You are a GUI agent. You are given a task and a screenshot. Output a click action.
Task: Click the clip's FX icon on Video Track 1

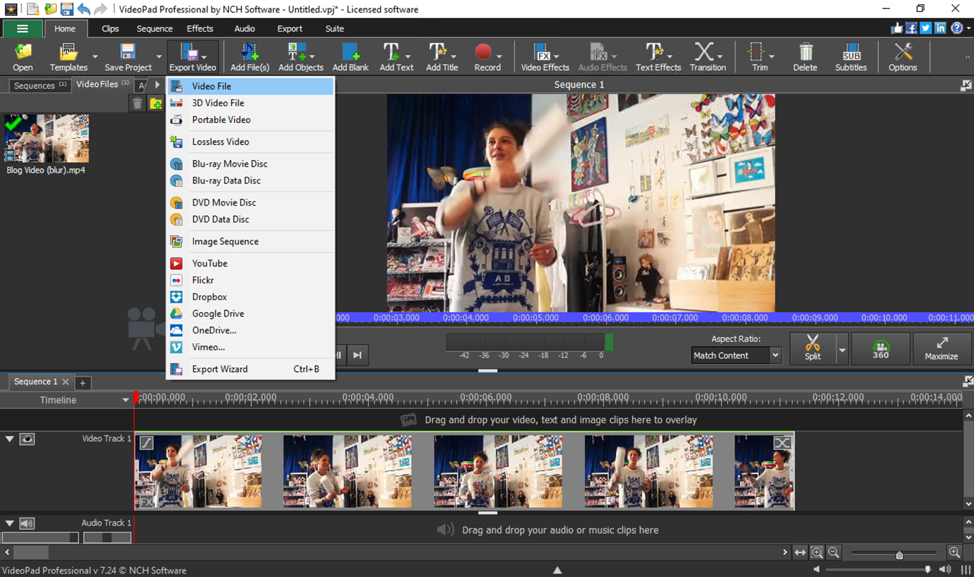(x=146, y=502)
